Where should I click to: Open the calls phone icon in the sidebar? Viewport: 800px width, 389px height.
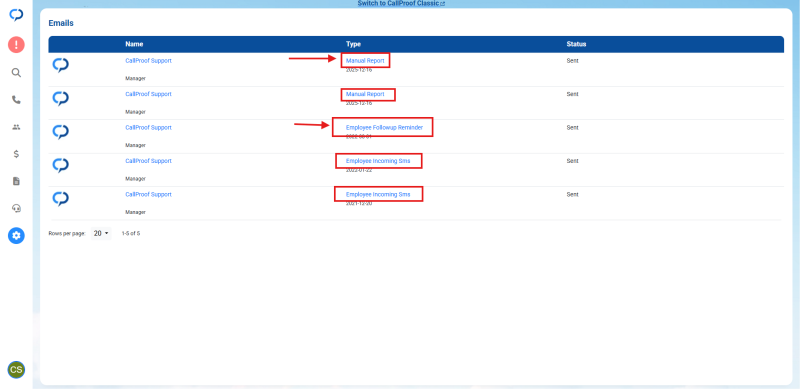(16, 100)
